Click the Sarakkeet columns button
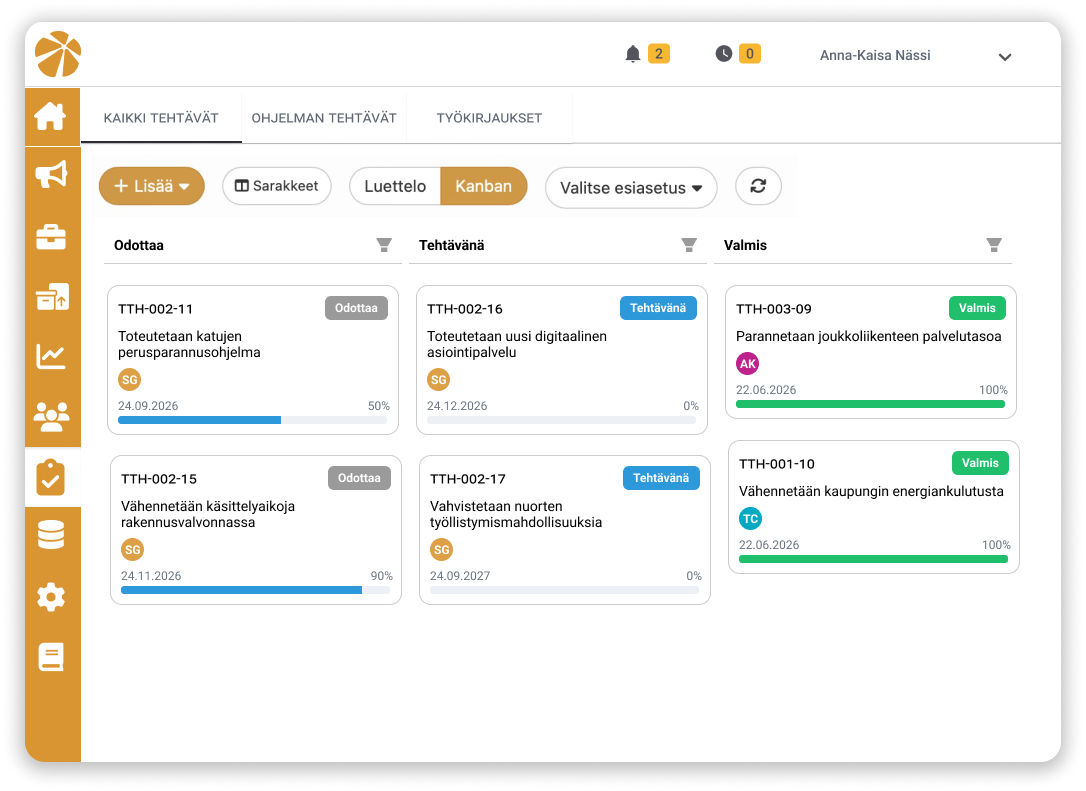 click(277, 186)
